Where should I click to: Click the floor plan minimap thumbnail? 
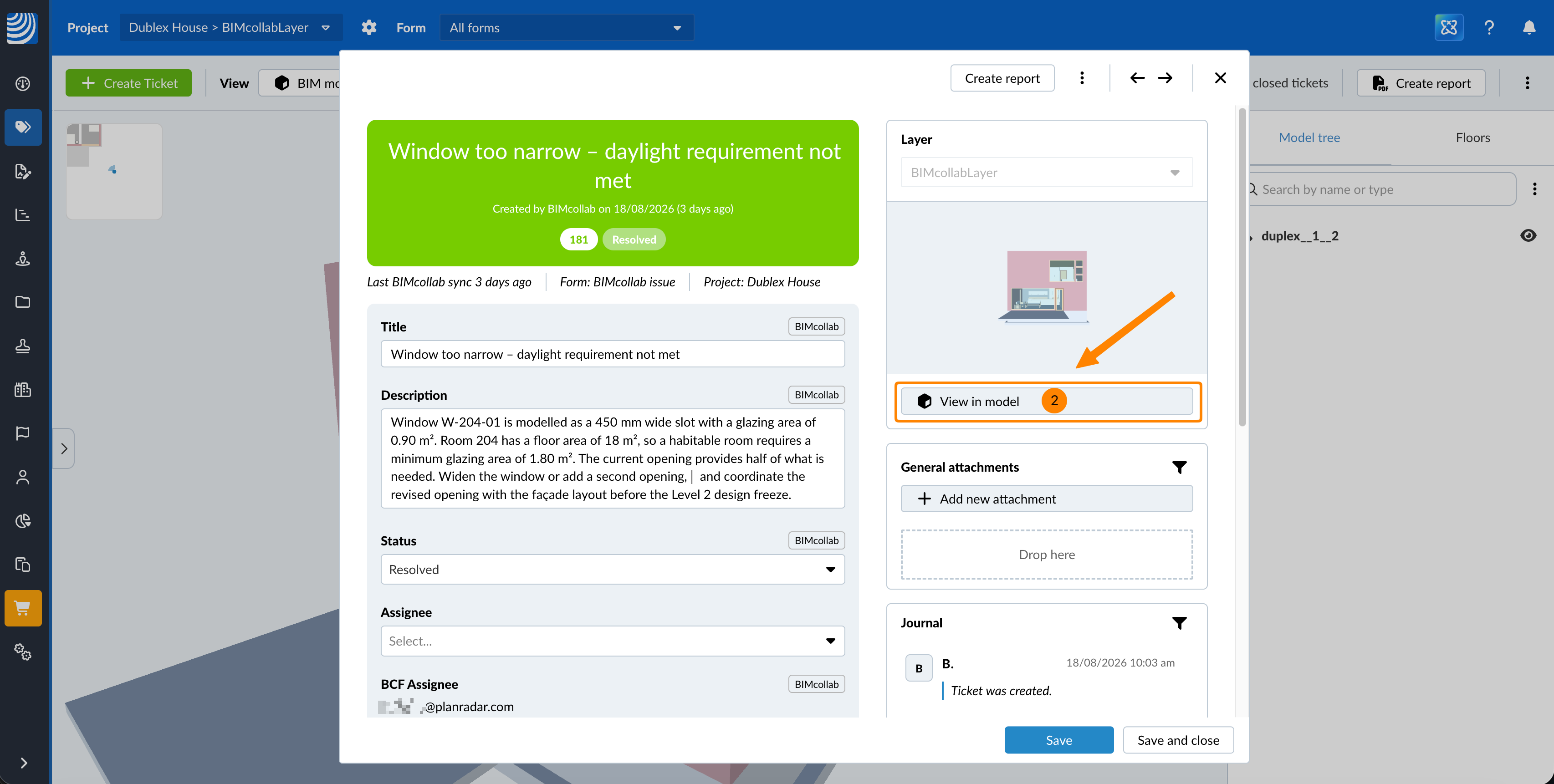[114, 171]
